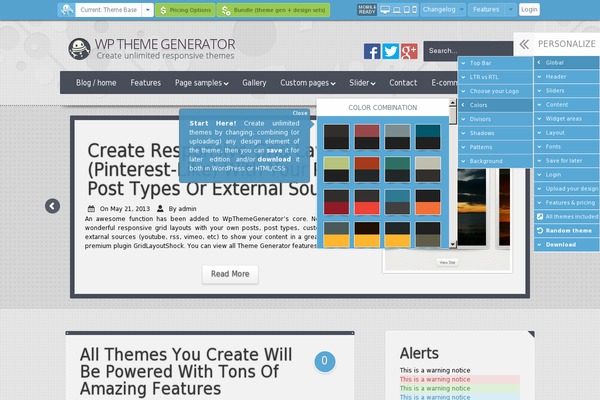Click the Bundle (theme gen + design sets) button

pyautogui.click(x=274, y=10)
